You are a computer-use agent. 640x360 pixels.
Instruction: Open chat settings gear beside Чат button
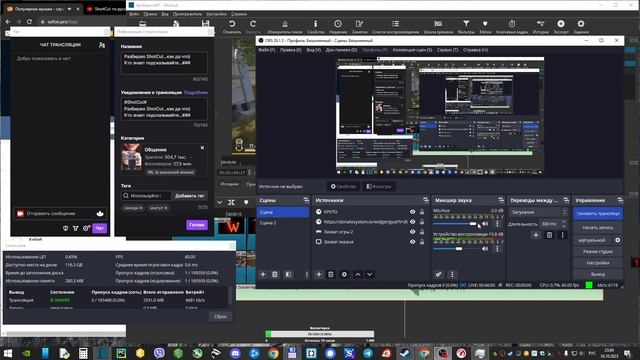point(86,228)
